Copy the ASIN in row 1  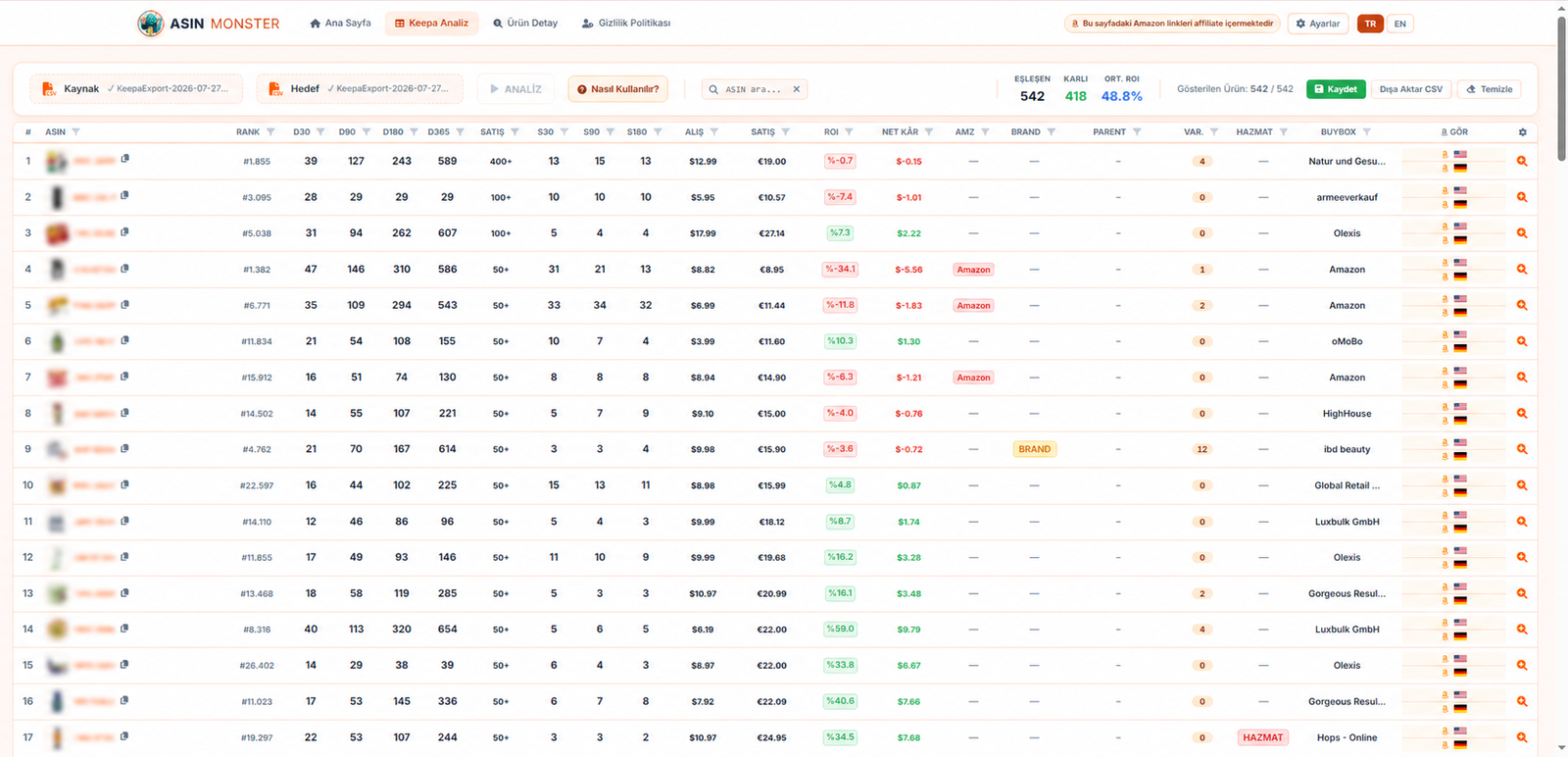pyautogui.click(x=124, y=159)
